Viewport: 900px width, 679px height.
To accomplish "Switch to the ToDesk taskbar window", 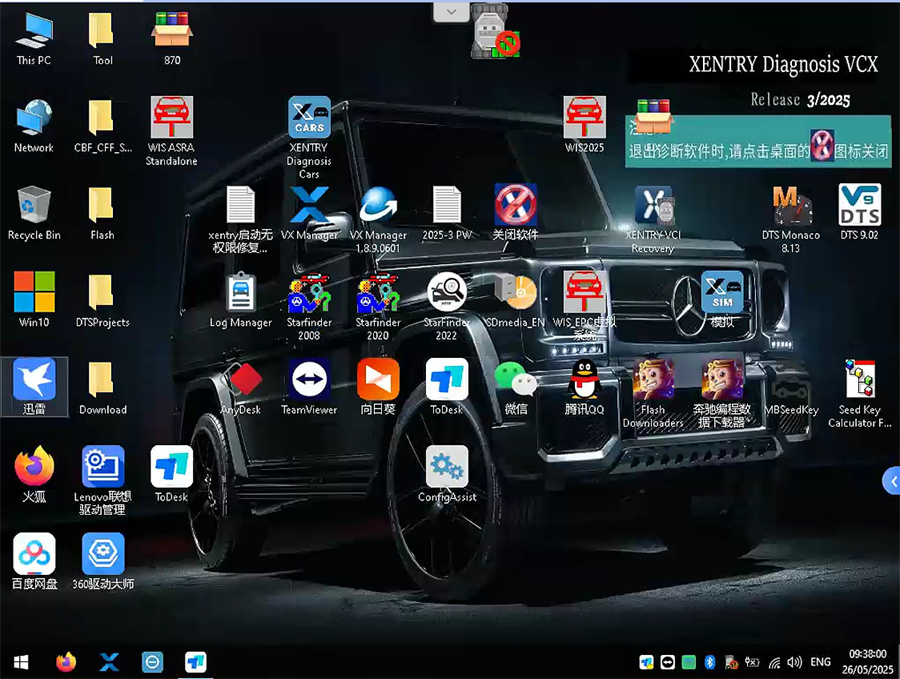I will click(x=196, y=662).
